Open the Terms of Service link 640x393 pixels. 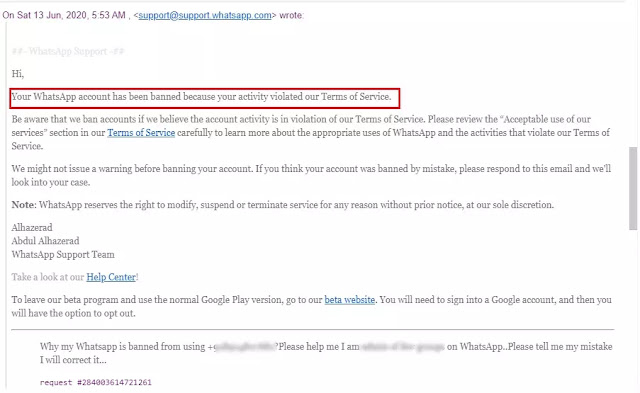141,133
